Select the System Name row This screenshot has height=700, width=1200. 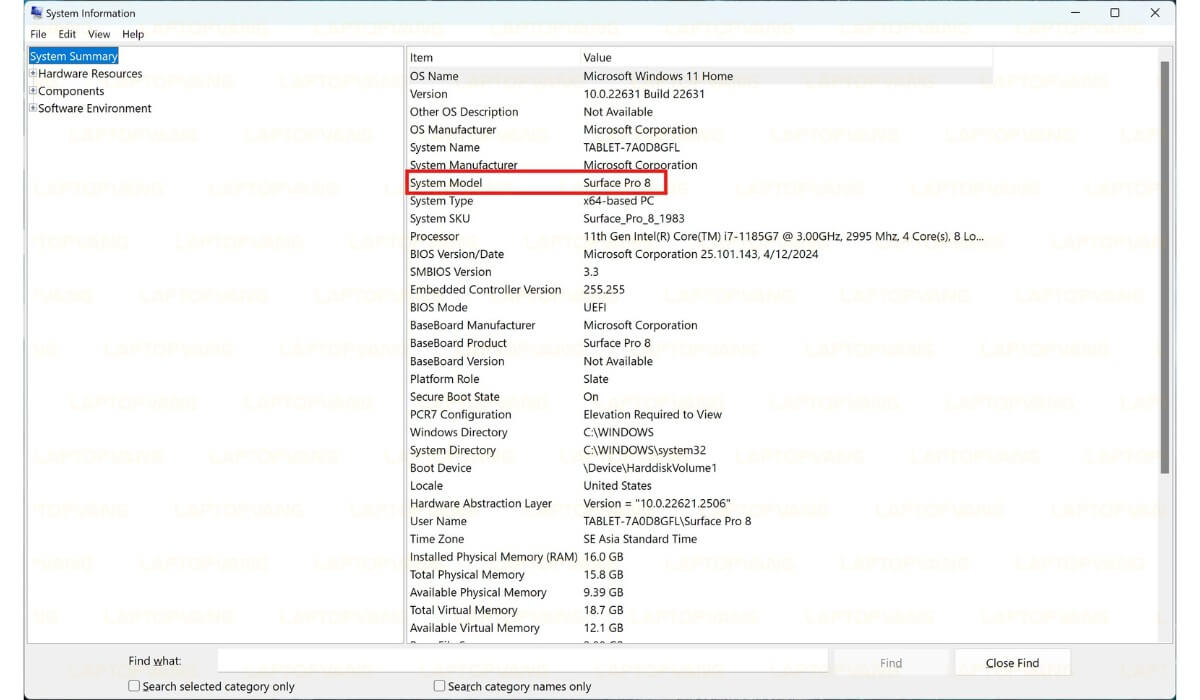[700, 148]
